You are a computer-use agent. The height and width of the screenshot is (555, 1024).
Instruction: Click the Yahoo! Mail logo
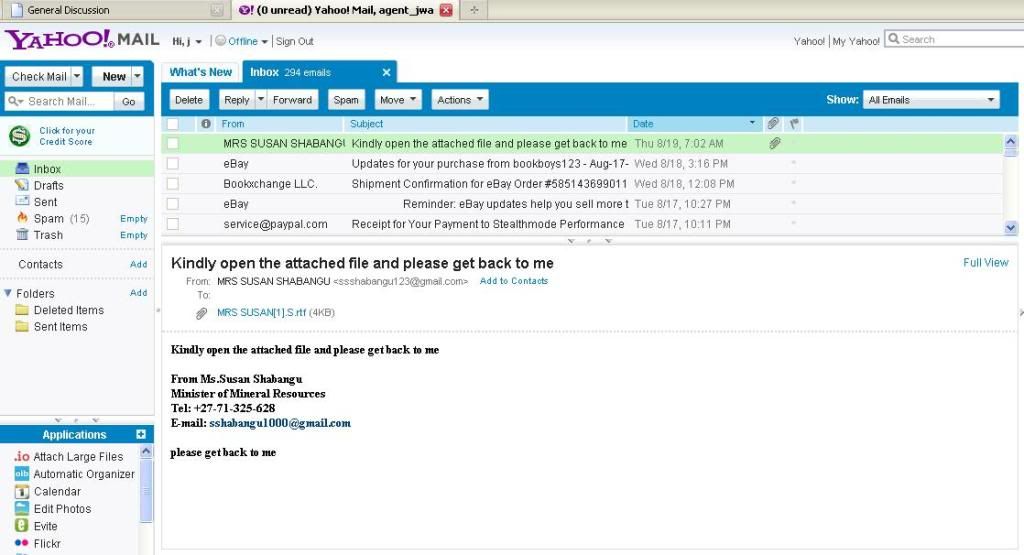point(82,39)
